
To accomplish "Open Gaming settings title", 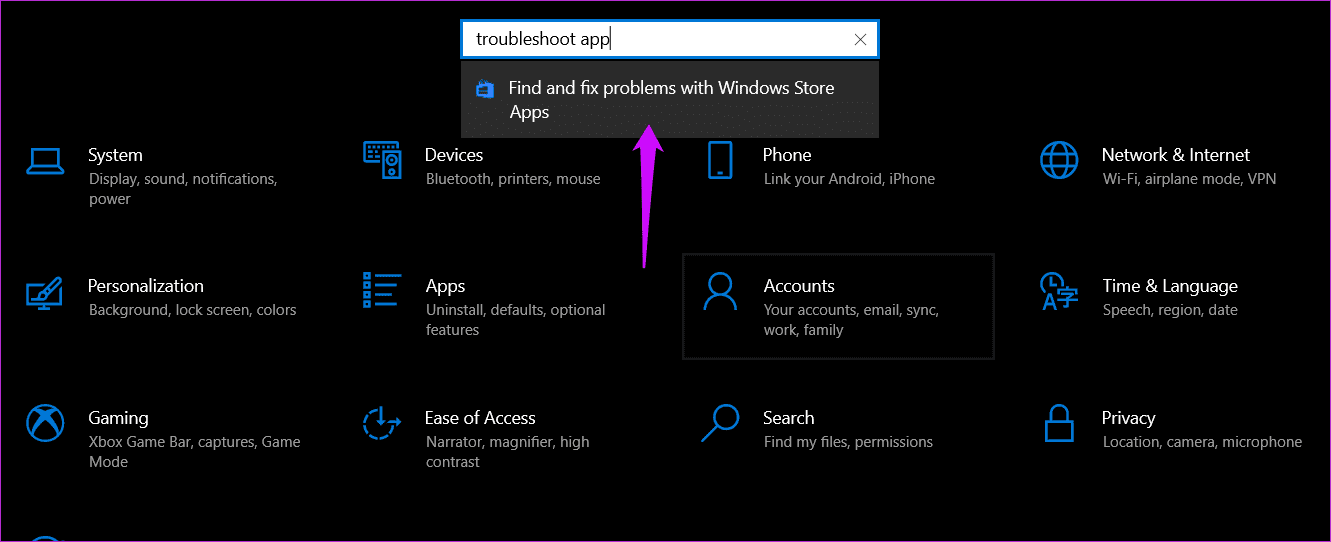I will tap(118, 418).
